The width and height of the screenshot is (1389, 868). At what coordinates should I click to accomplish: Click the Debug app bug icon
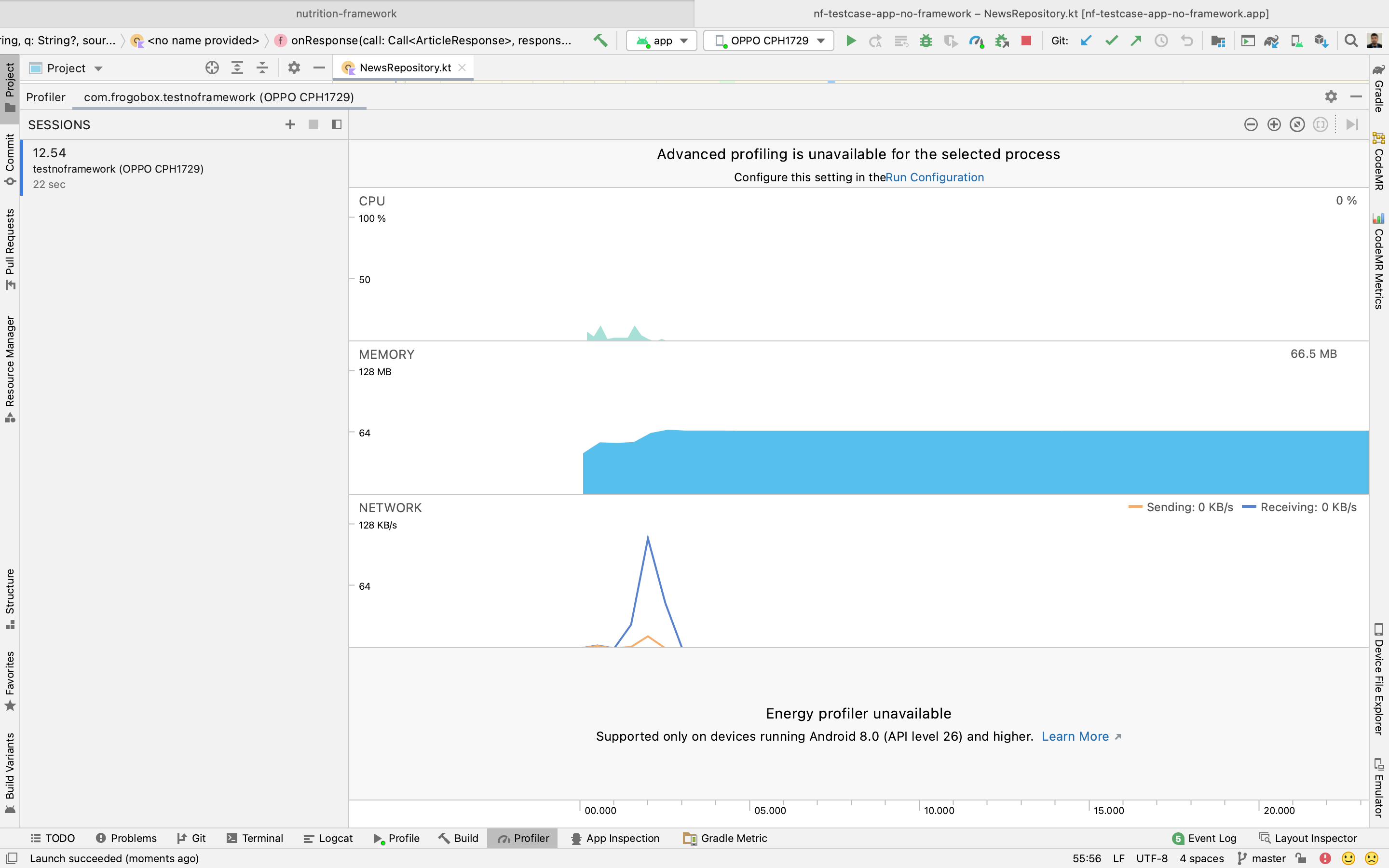pos(925,41)
